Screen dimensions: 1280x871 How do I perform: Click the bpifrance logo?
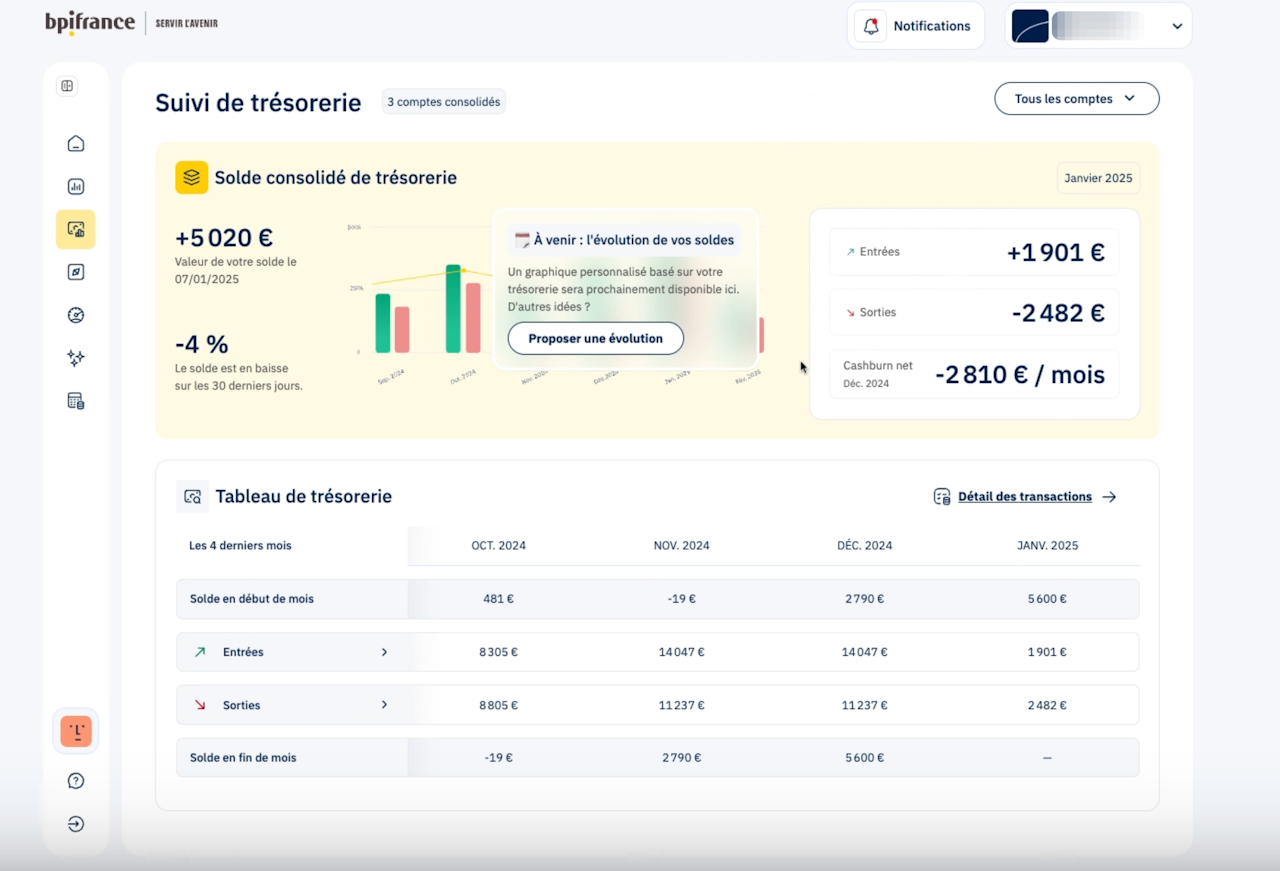[x=90, y=23]
